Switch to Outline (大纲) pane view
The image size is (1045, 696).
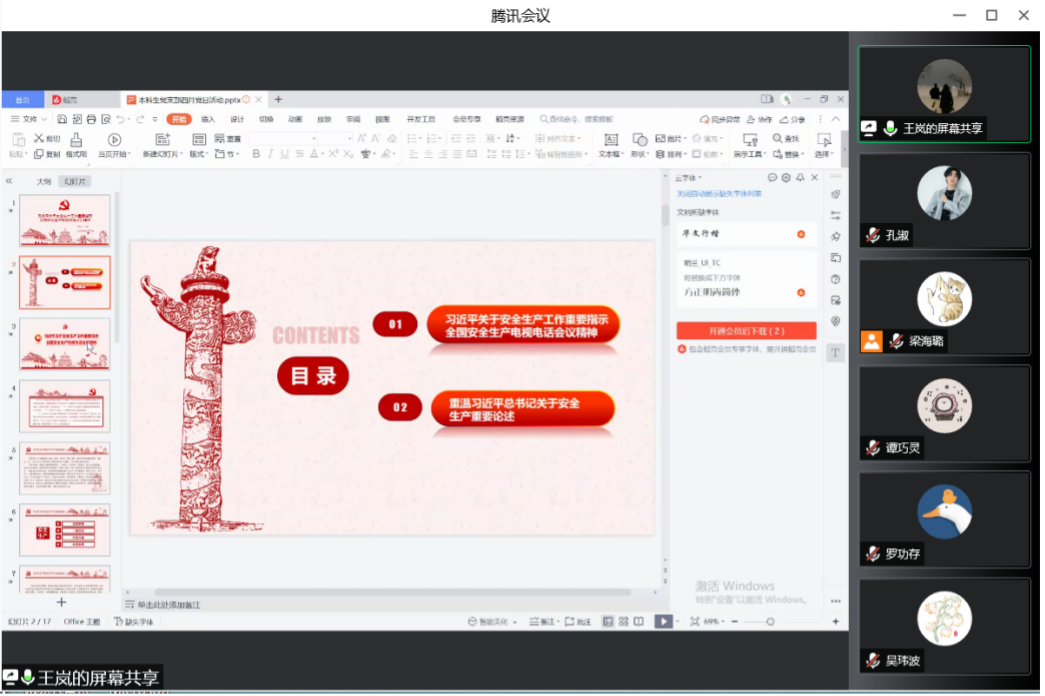43,181
